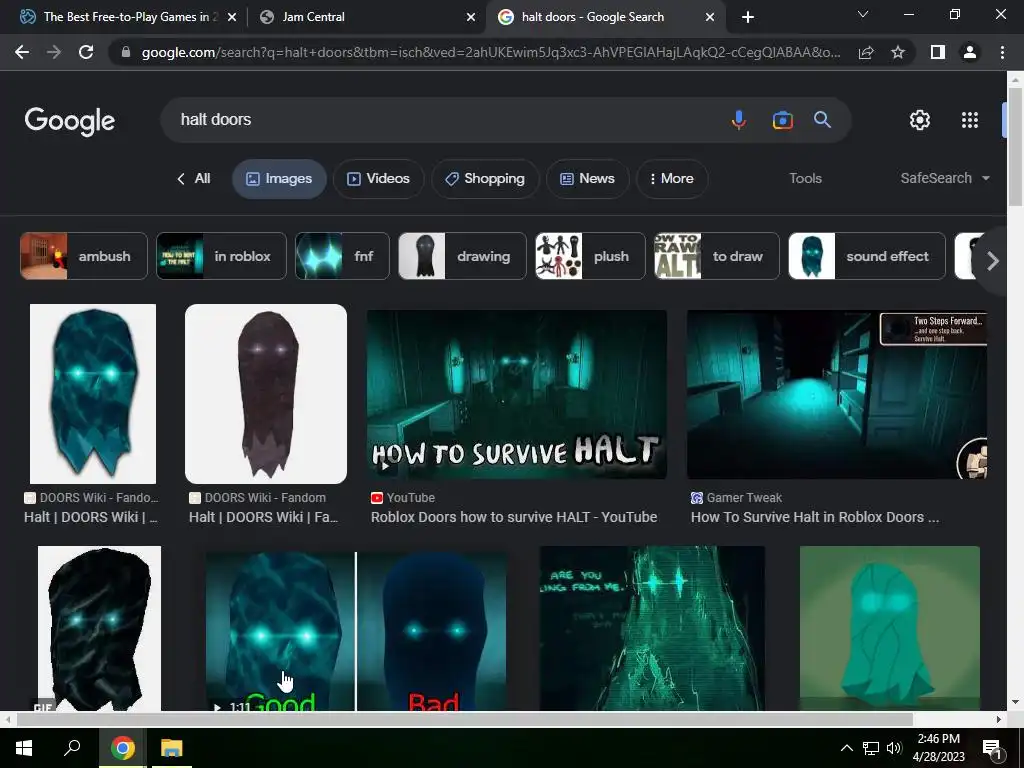Image resolution: width=1024 pixels, height=768 pixels.
Task: Open the volume control tray icon
Action: 894,748
